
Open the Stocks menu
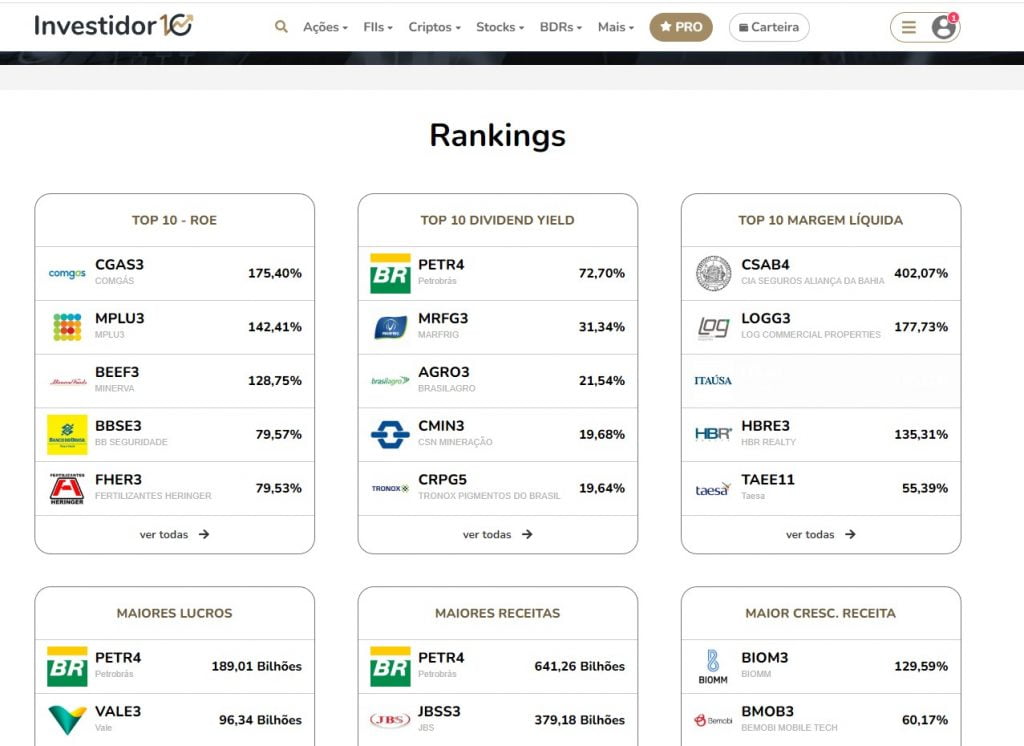[x=500, y=27]
